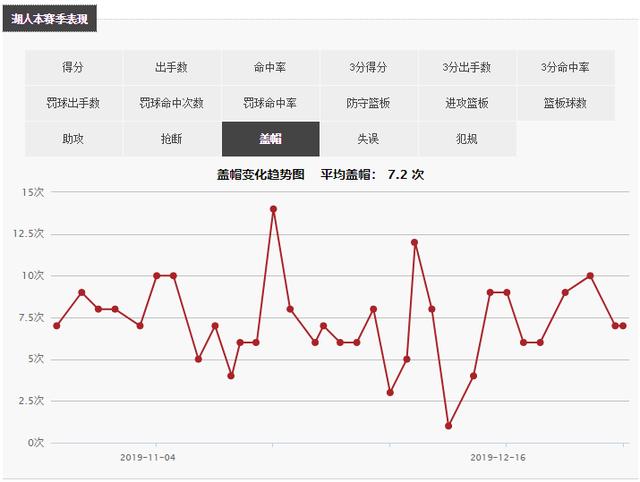Click the active 盖帽 tab
The height and width of the screenshot is (482, 640).
[270, 139]
